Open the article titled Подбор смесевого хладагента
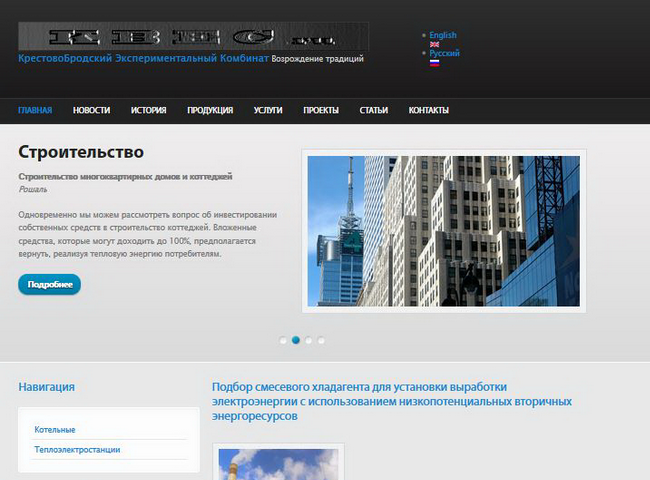 coord(392,401)
